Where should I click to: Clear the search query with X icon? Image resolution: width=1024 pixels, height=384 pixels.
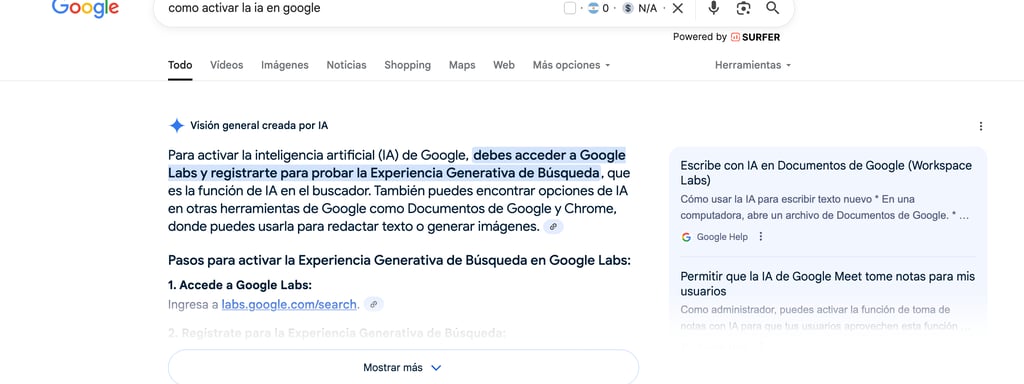tap(678, 8)
